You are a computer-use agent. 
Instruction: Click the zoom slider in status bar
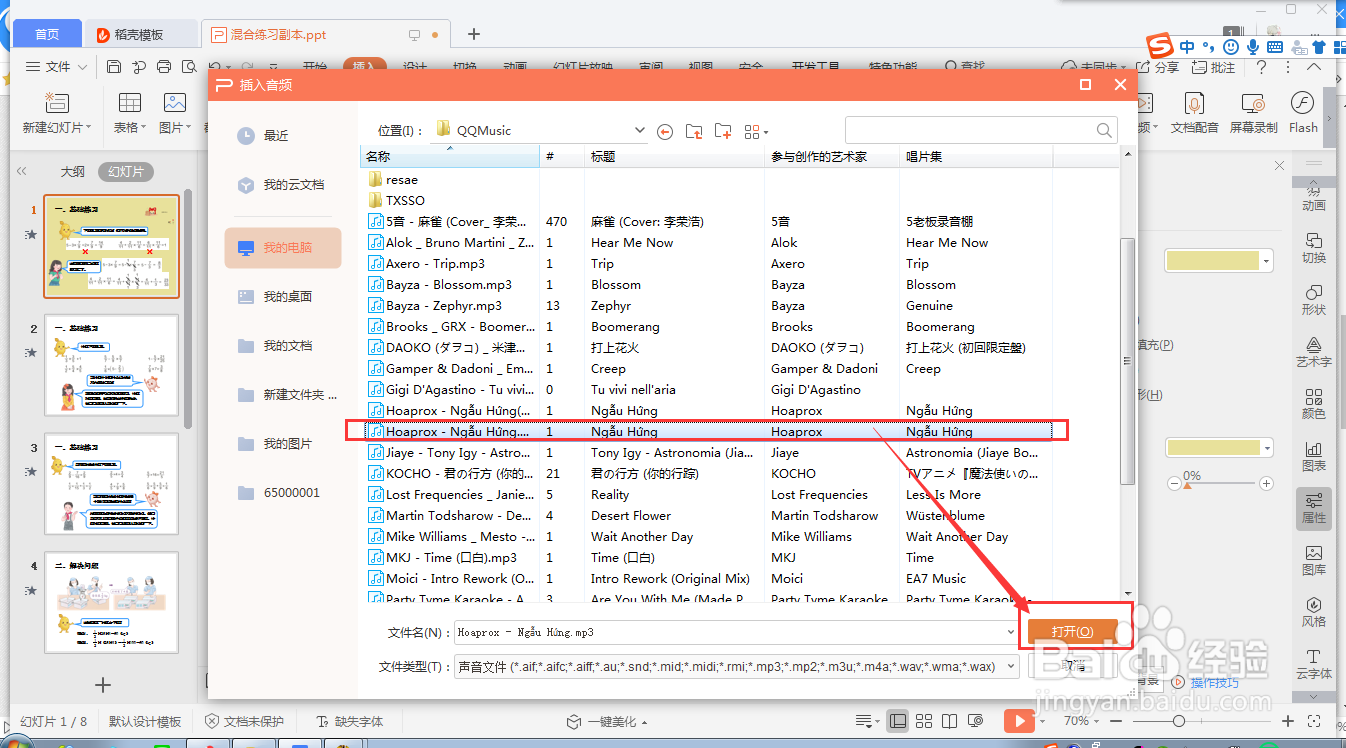coord(1179,721)
